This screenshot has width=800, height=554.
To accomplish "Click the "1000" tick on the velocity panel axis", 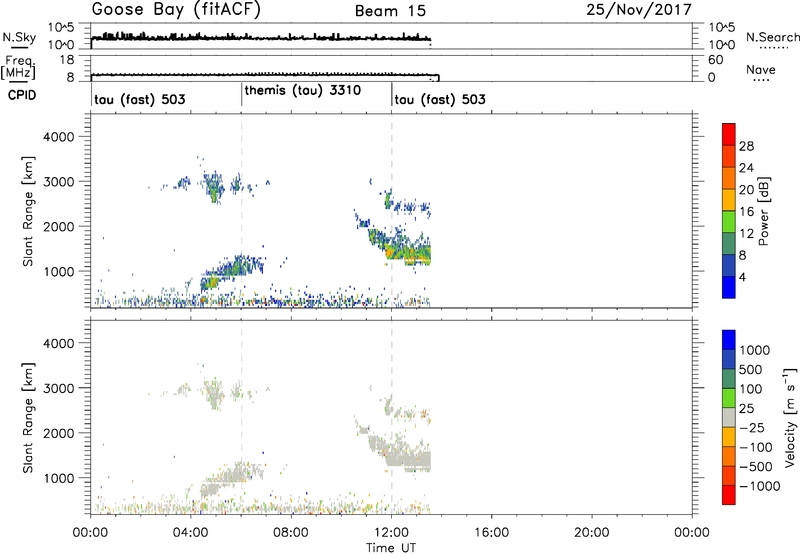I will pyautogui.click(x=61, y=478).
